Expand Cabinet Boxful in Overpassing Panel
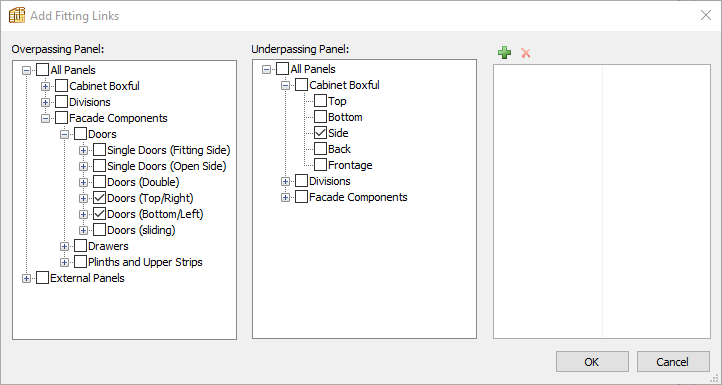722x385 pixels. click(45, 86)
